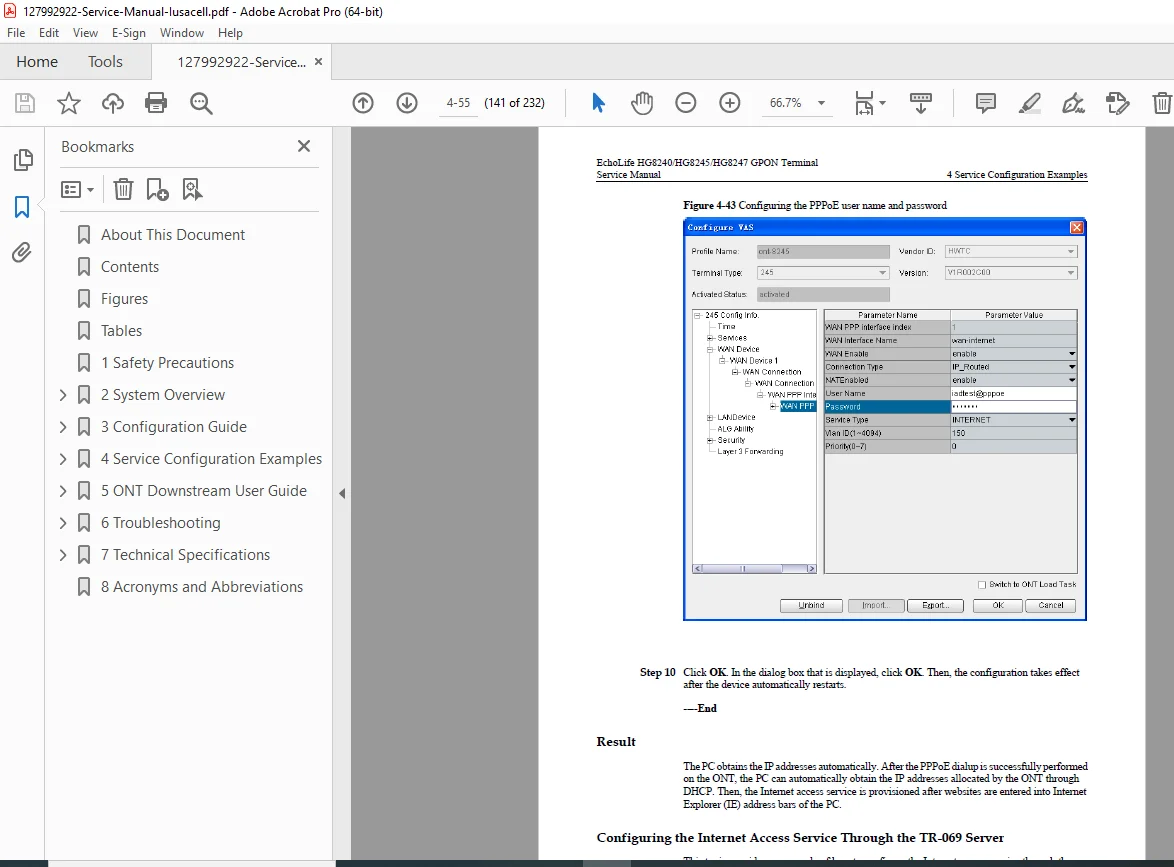Go to previous page arrow

coord(363,103)
